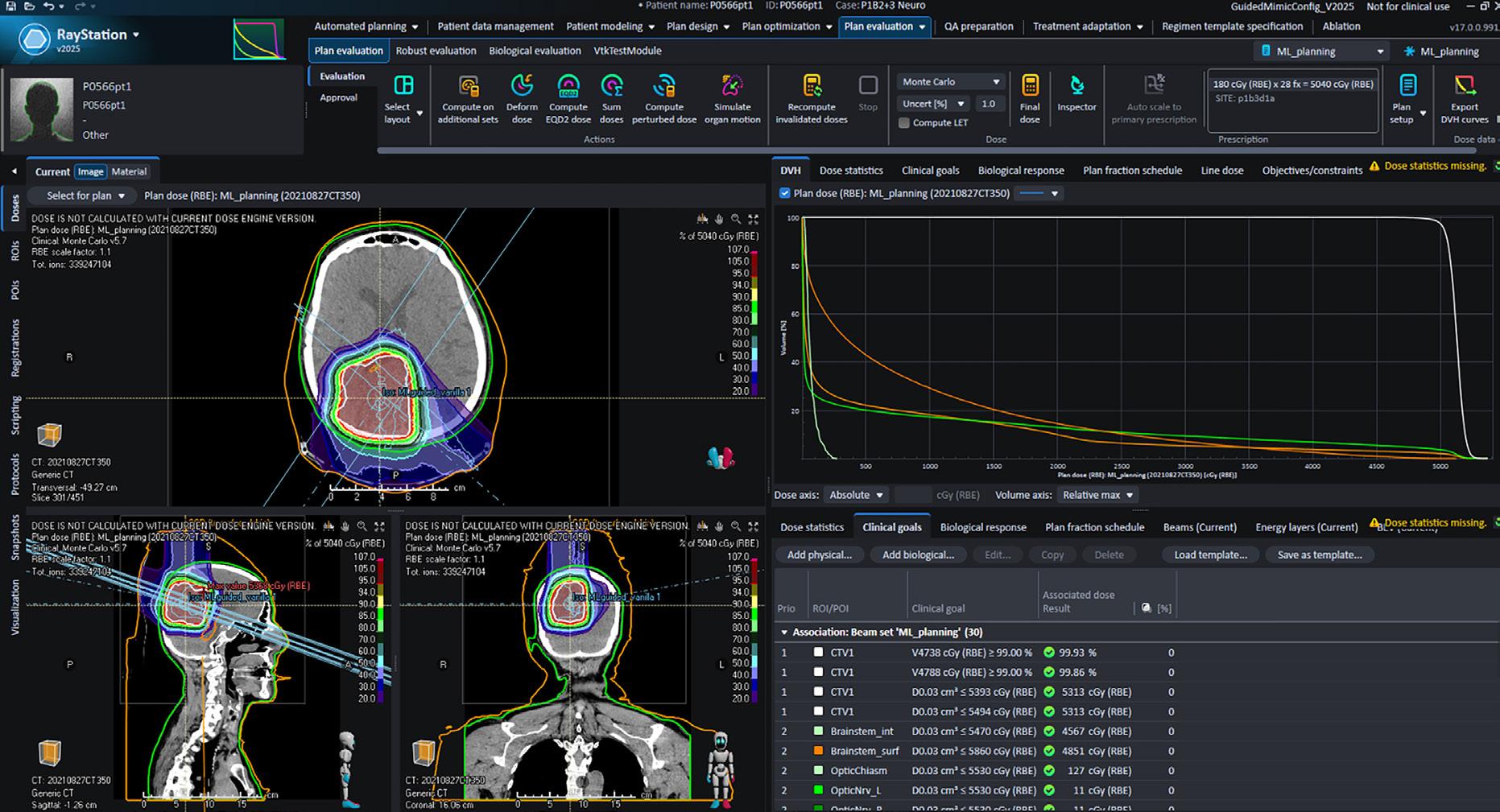This screenshot has width=1500, height=812.
Task: Toggle the Image view mode button
Action: click(90, 171)
